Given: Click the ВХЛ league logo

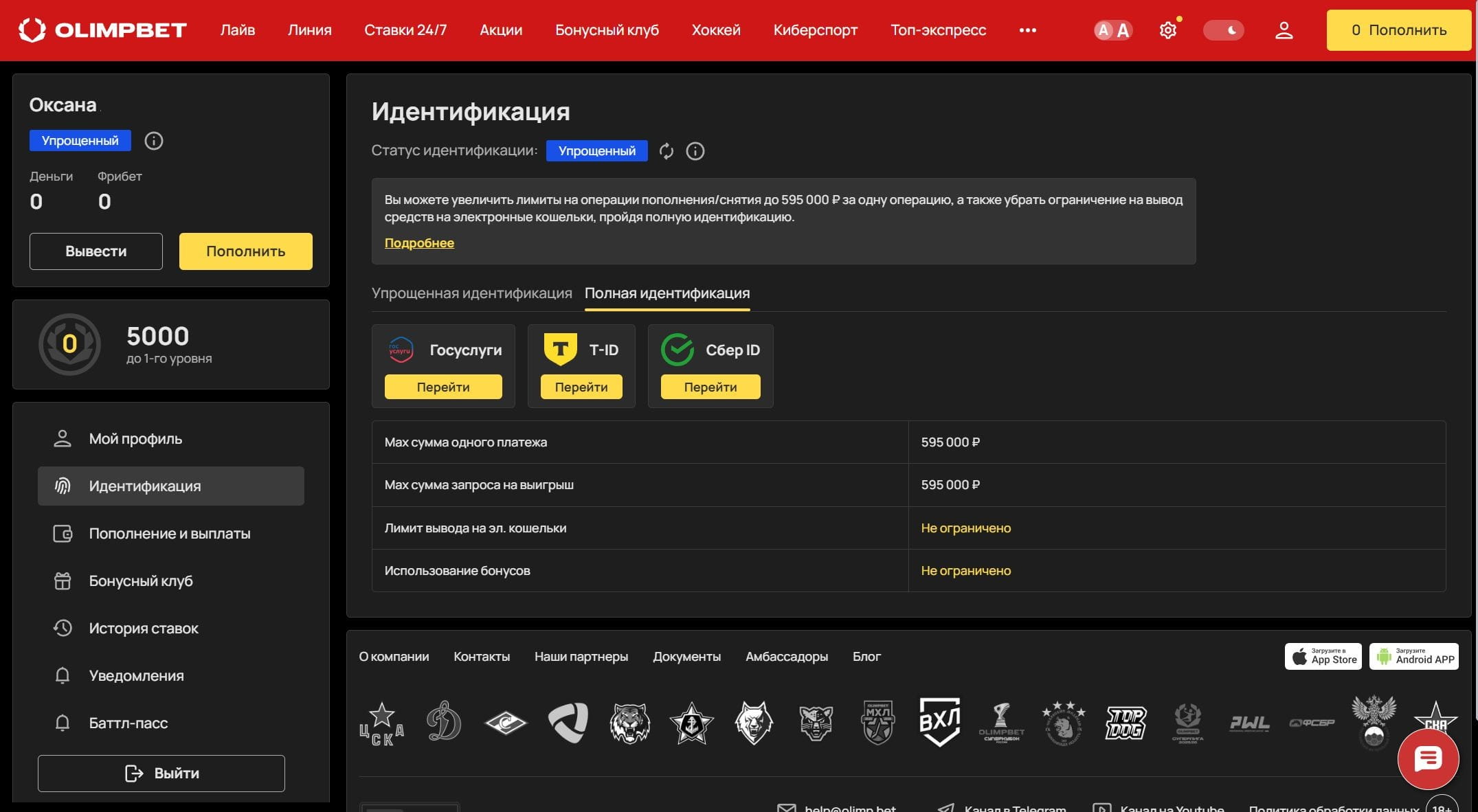Looking at the screenshot, I should tap(940, 722).
